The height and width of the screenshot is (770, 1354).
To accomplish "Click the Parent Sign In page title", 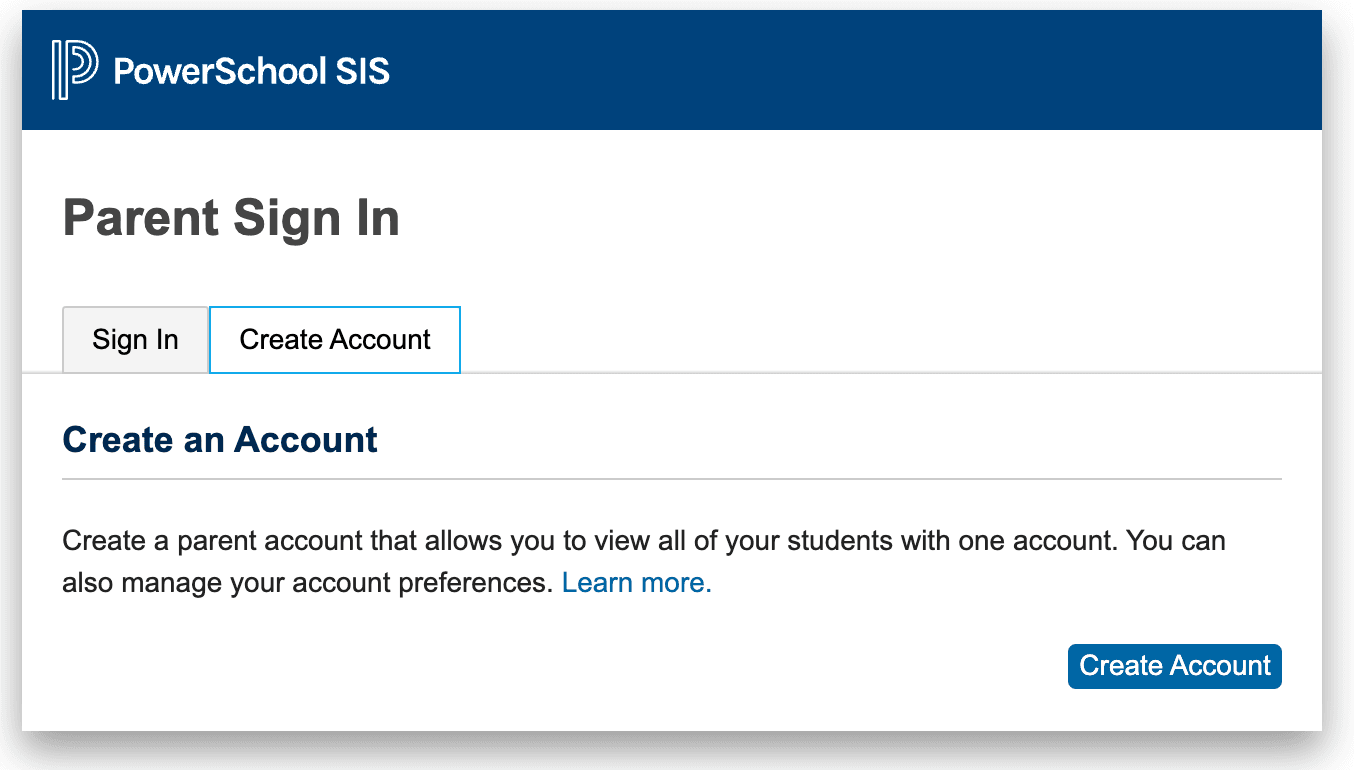I will click(231, 217).
